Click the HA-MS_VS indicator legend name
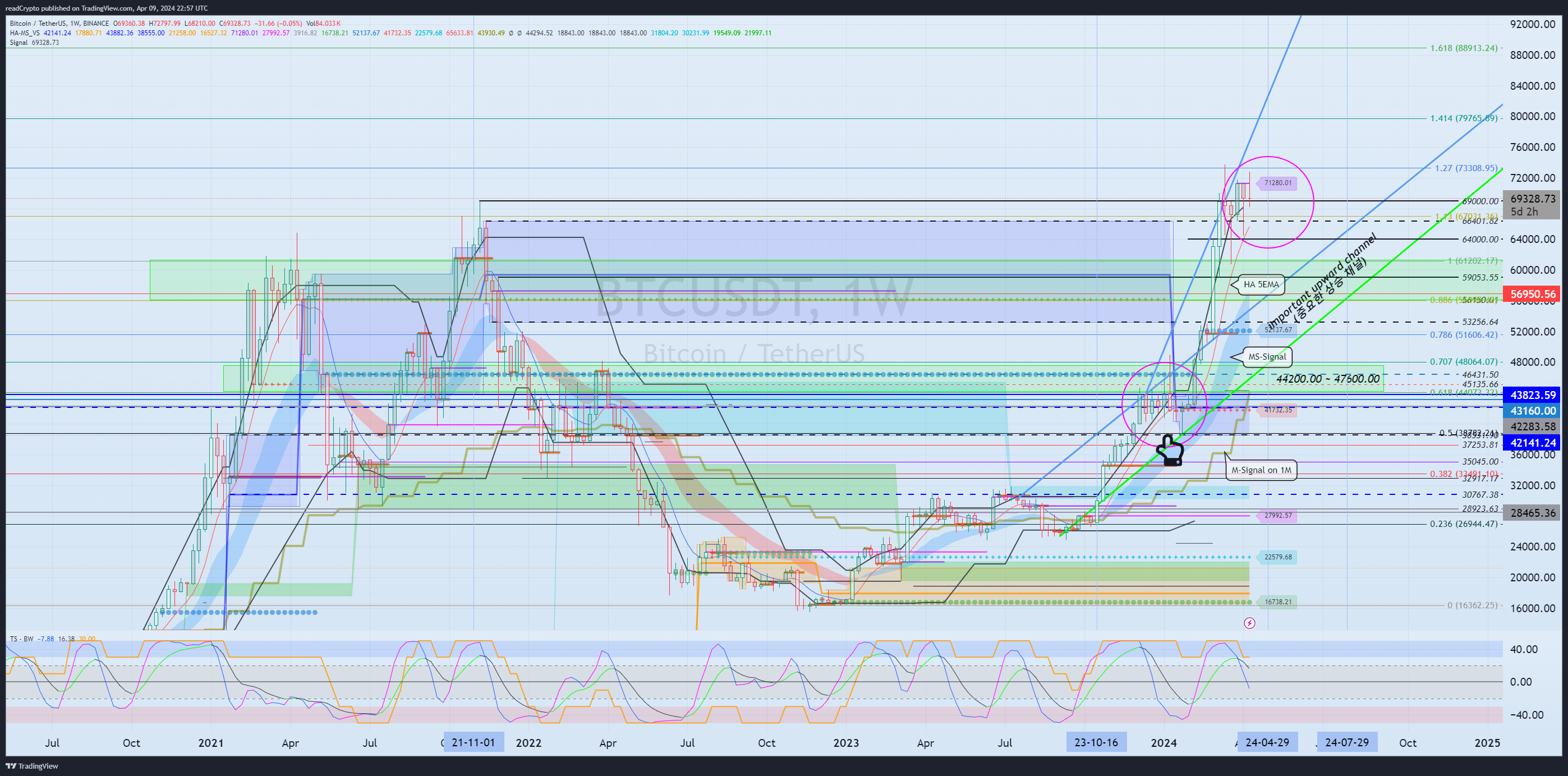The image size is (1568, 776). (x=25, y=33)
